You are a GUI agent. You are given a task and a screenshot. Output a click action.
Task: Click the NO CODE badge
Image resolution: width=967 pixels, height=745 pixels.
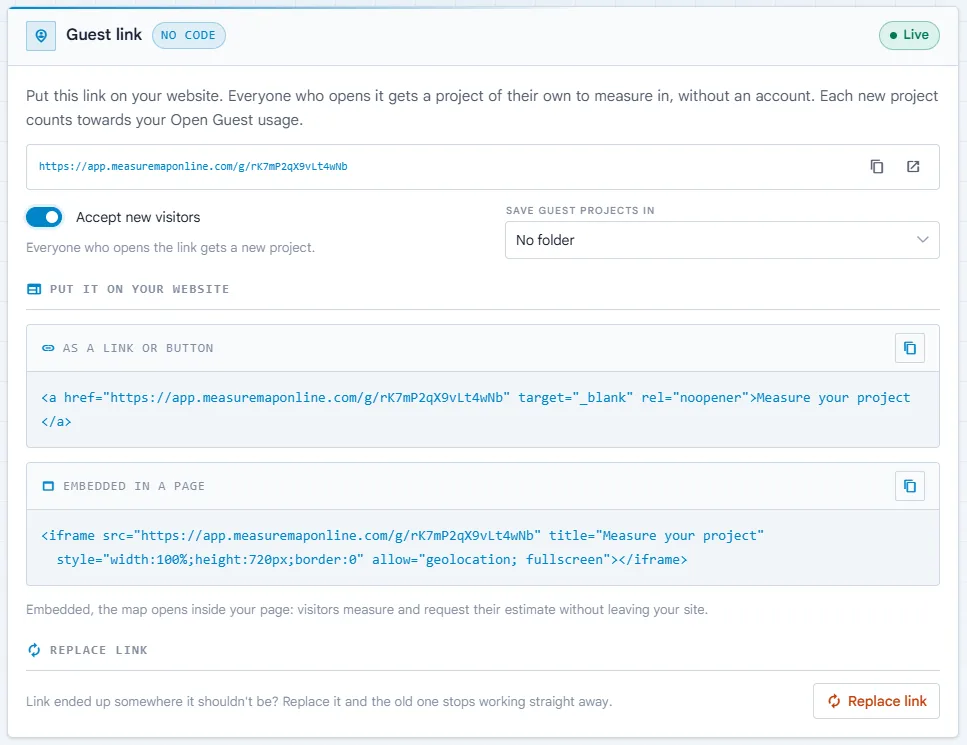click(x=189, y=35)
